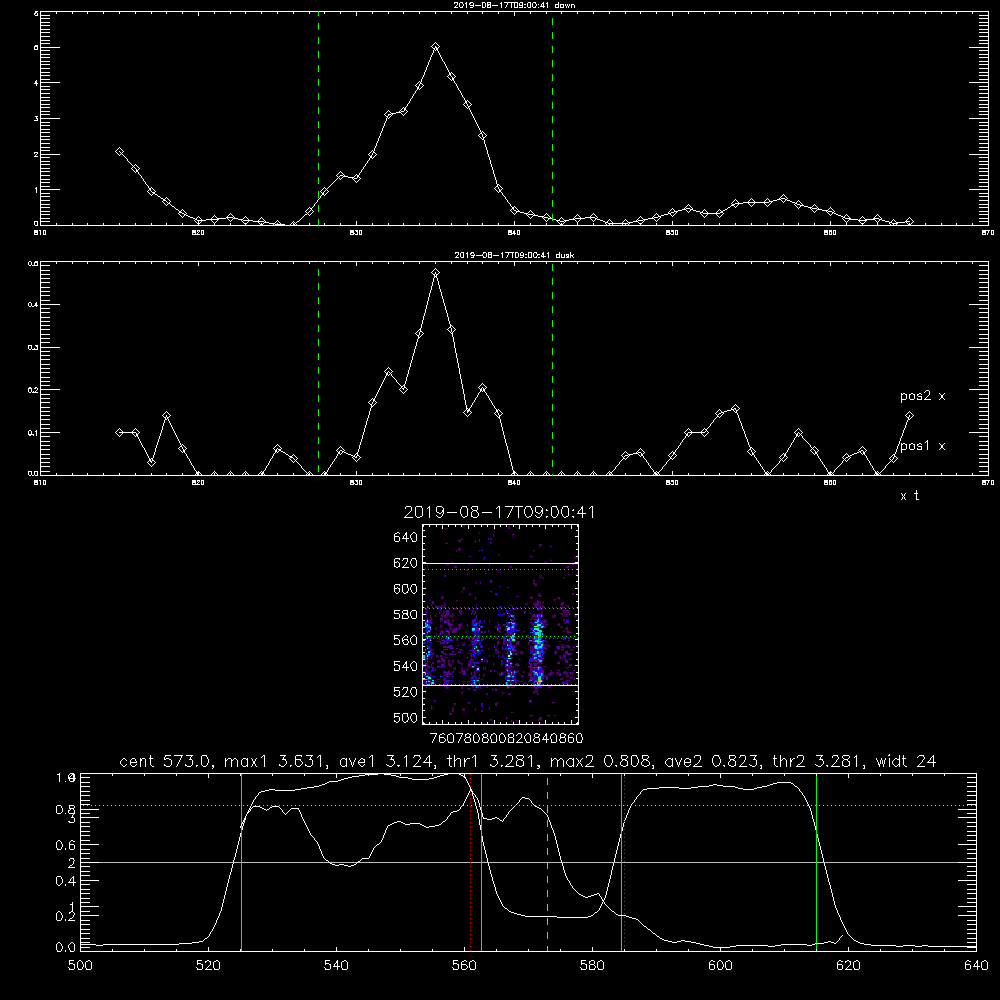This screenshot has height=1000, width=1000.
Task: Click the dawn plot title '2019-08-17T09:00:41 dawn'
Action: tap(514, 5)
